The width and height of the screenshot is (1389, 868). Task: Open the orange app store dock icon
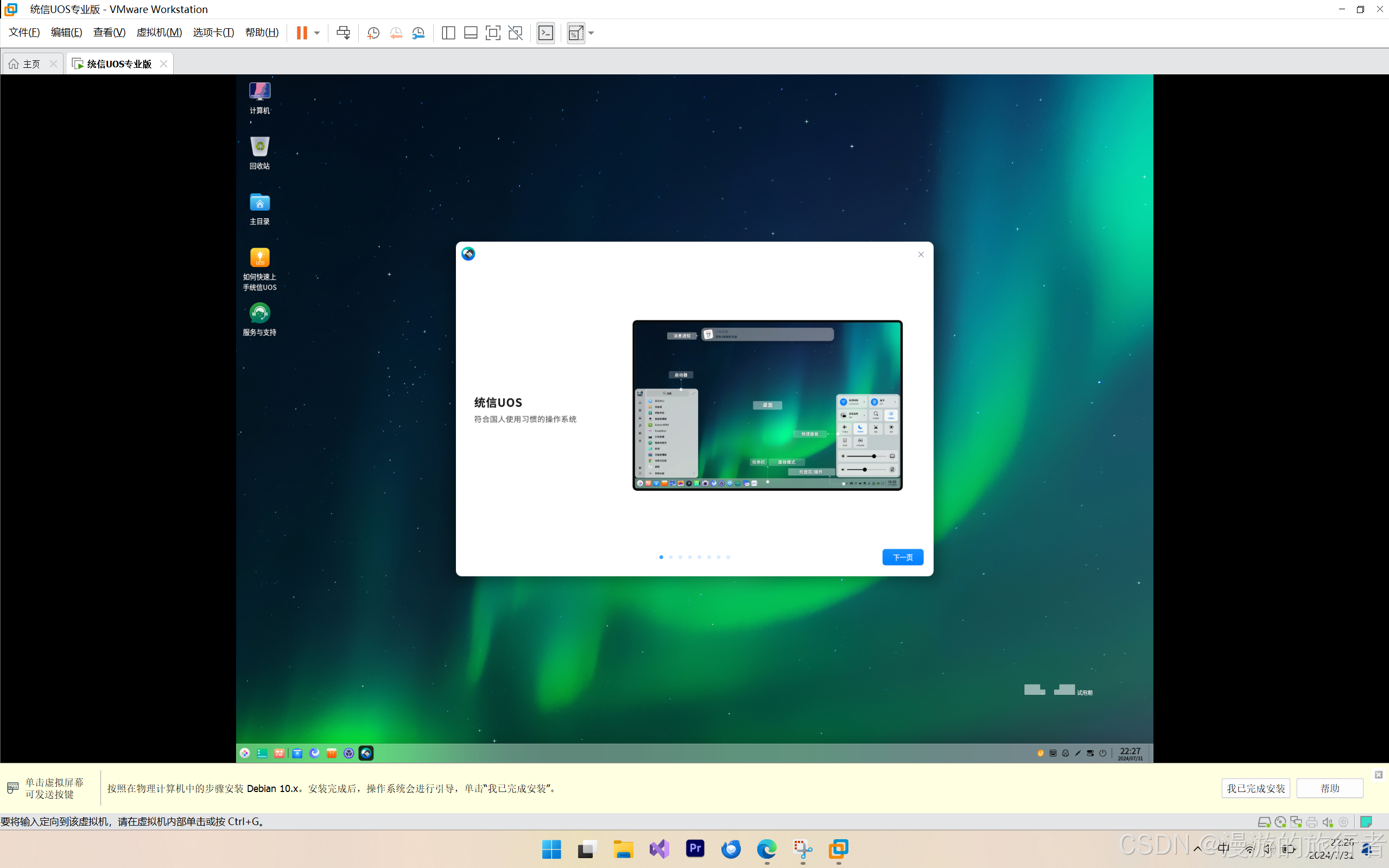point(332,753)
